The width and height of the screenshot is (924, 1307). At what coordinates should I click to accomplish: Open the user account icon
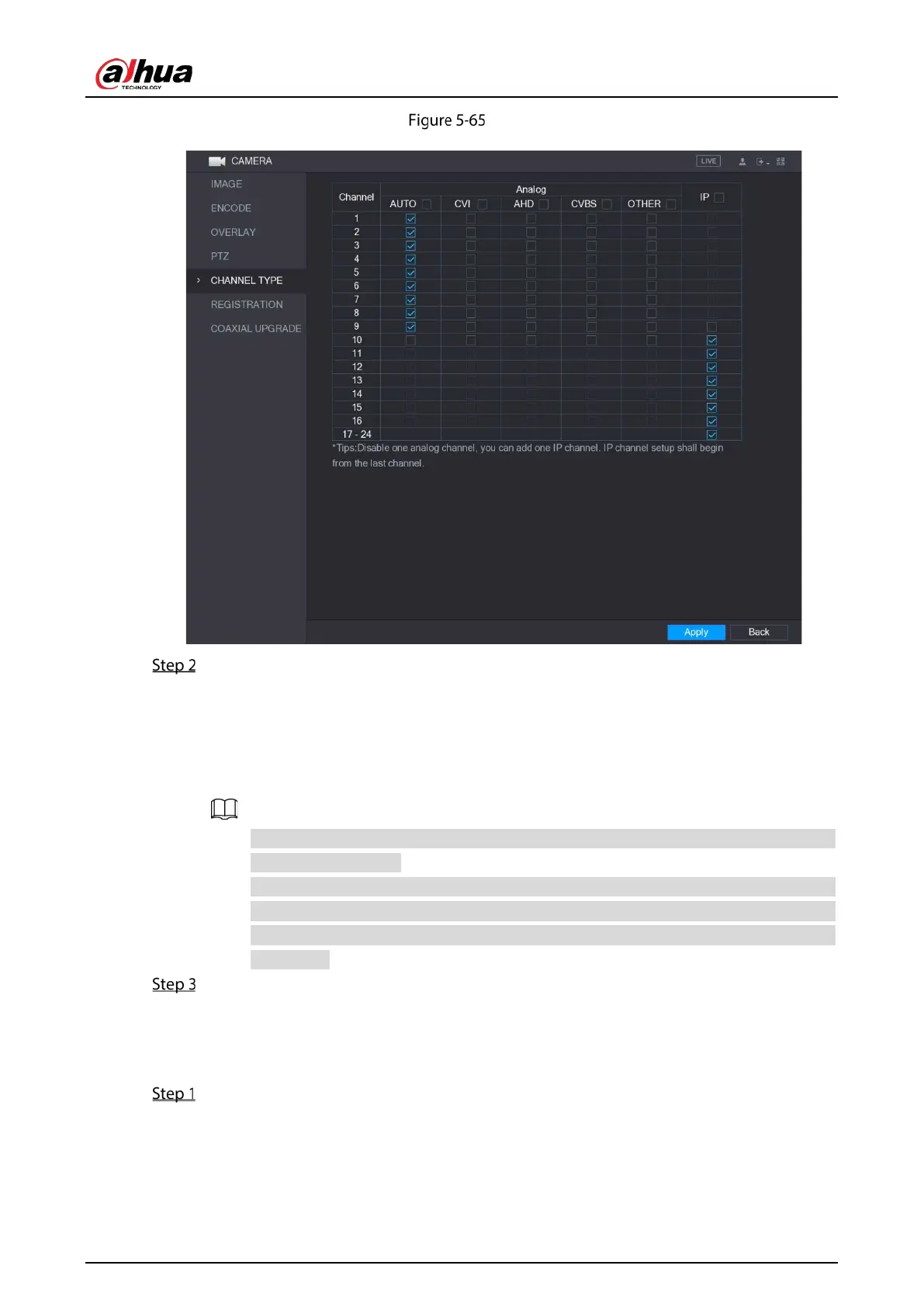742,161
